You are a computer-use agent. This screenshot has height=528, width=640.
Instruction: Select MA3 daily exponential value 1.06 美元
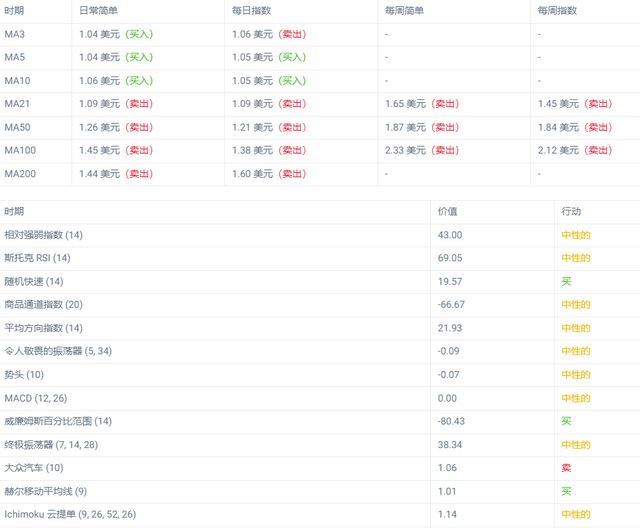tap(253, 34)
